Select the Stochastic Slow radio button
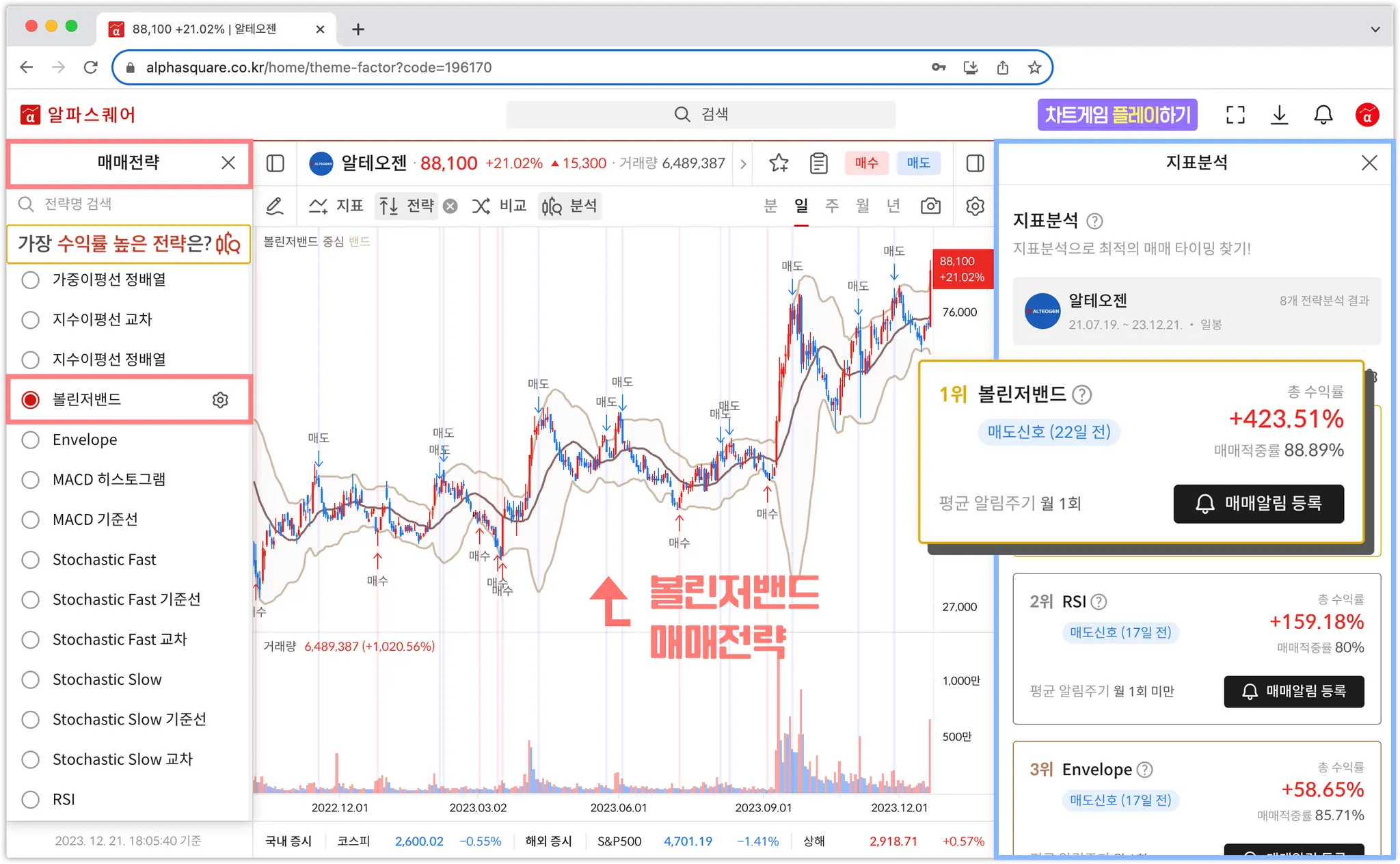Image resolution: width=1400 pixels, height=864 pixels. (31, 679)
